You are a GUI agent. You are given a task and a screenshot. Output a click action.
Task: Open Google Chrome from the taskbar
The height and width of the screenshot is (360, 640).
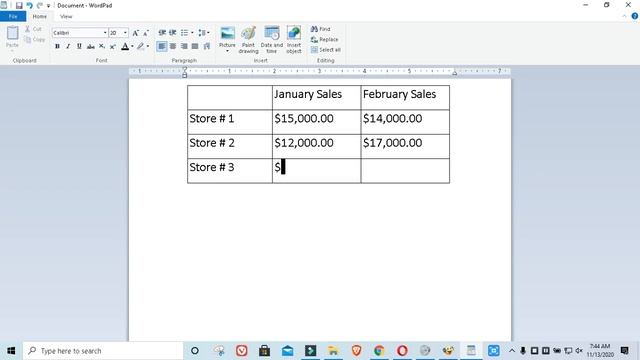[x=379, y=351]
